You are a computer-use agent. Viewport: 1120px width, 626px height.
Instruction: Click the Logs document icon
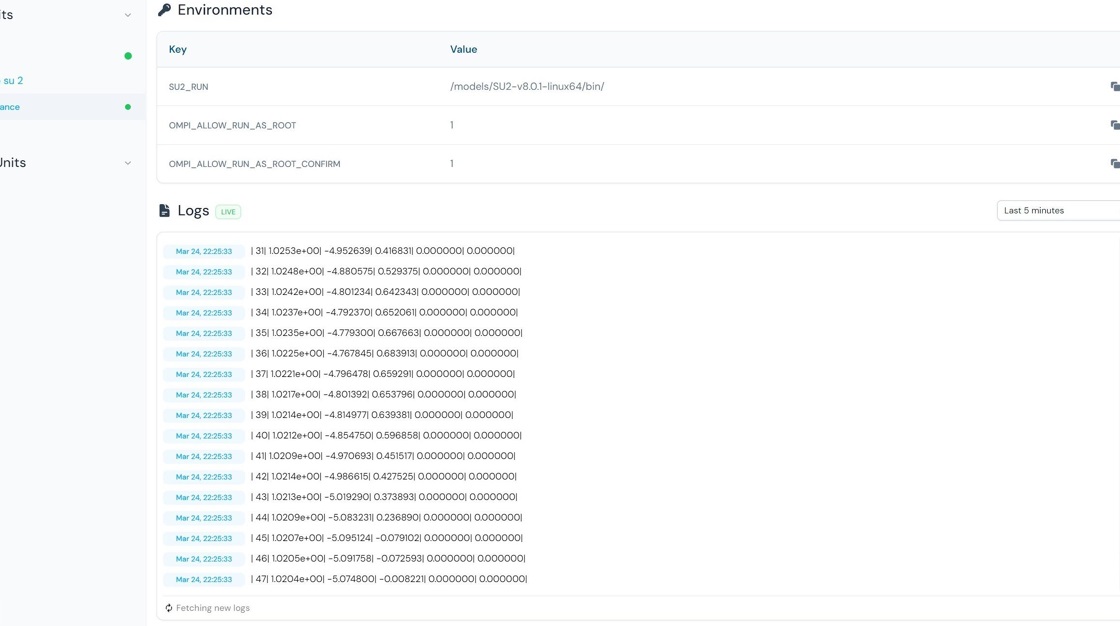pyautogui.click(x=164, y=210)
